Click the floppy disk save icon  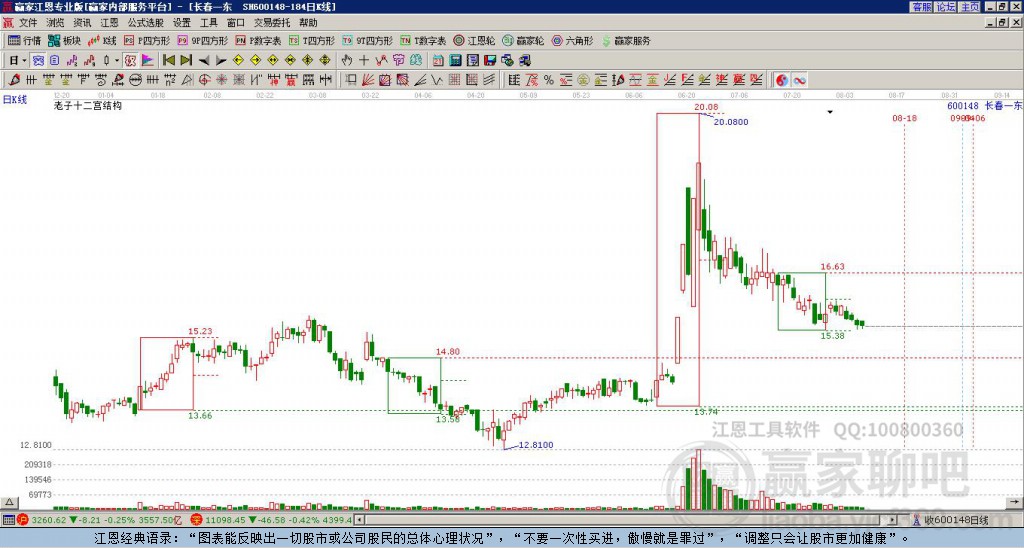pyautogui.click(x=490, y=60)
